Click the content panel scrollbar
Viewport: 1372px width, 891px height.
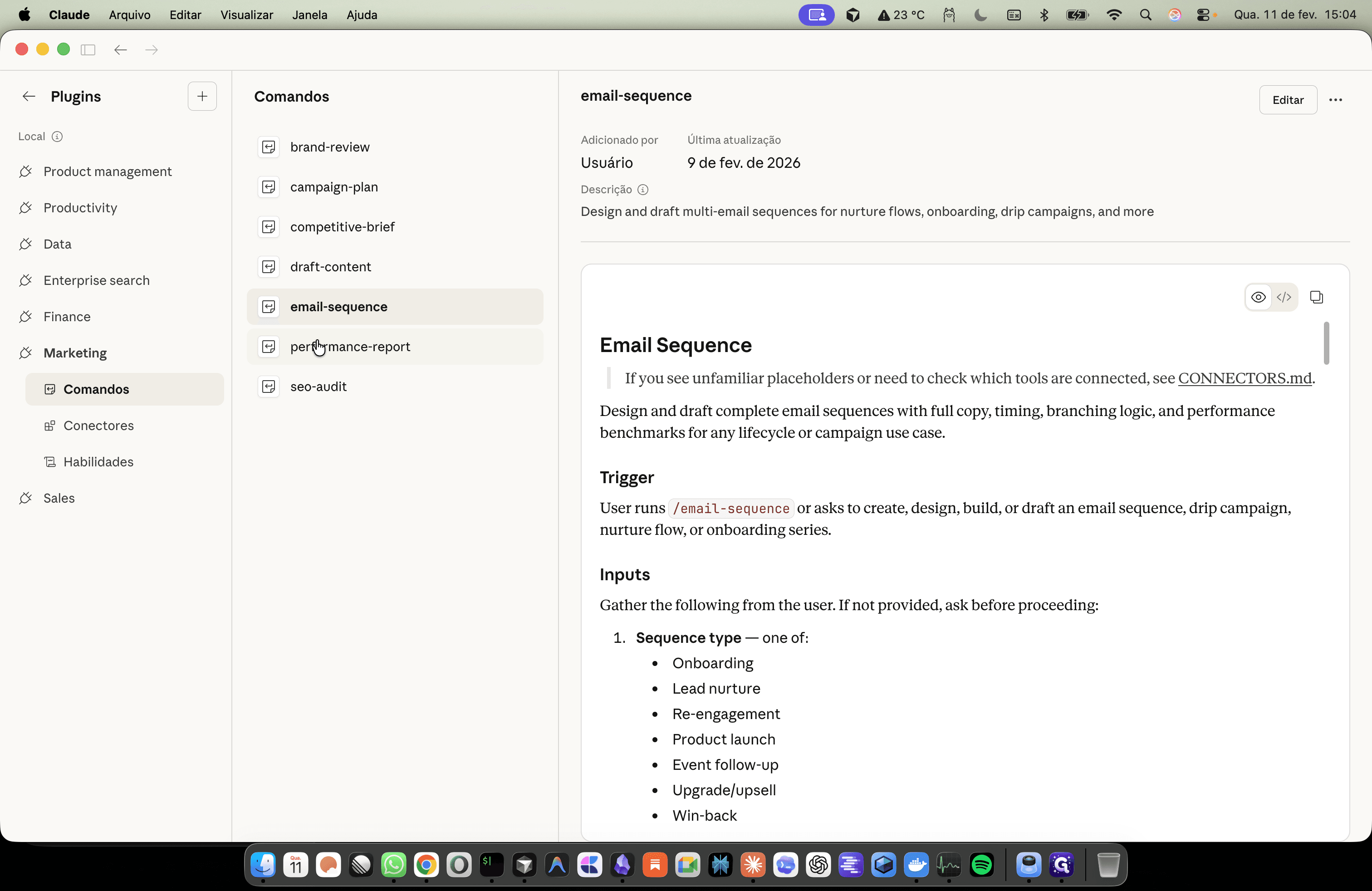(1326, 343)
